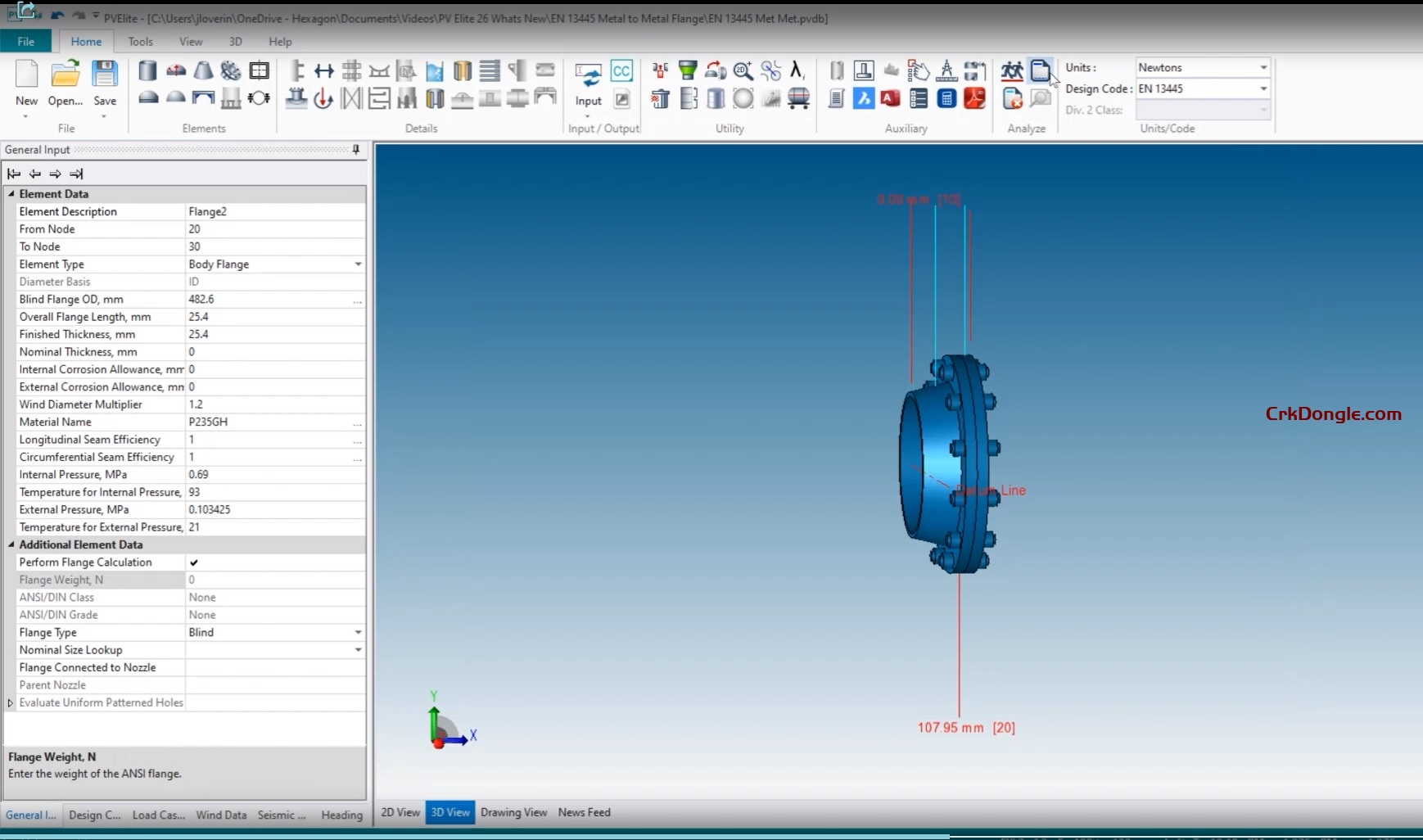Select the CC Input/Output tool
The height and width of the screenshot is (840, 1423).
[622, 71]
